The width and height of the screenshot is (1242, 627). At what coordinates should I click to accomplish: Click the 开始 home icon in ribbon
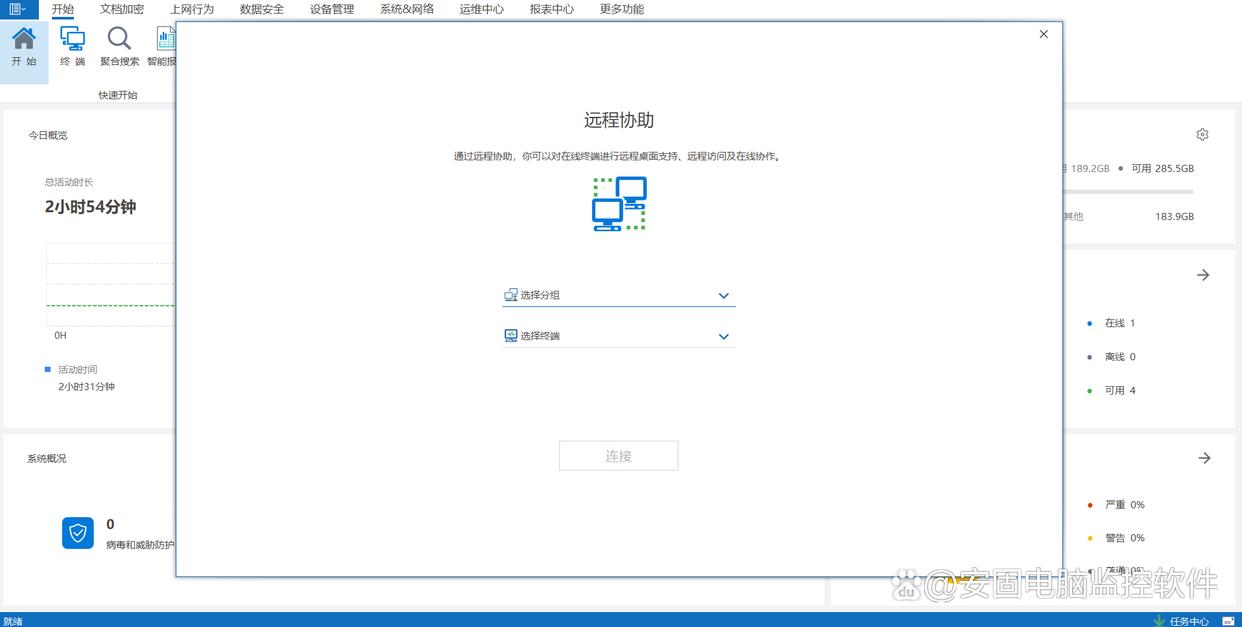(24, 40)
